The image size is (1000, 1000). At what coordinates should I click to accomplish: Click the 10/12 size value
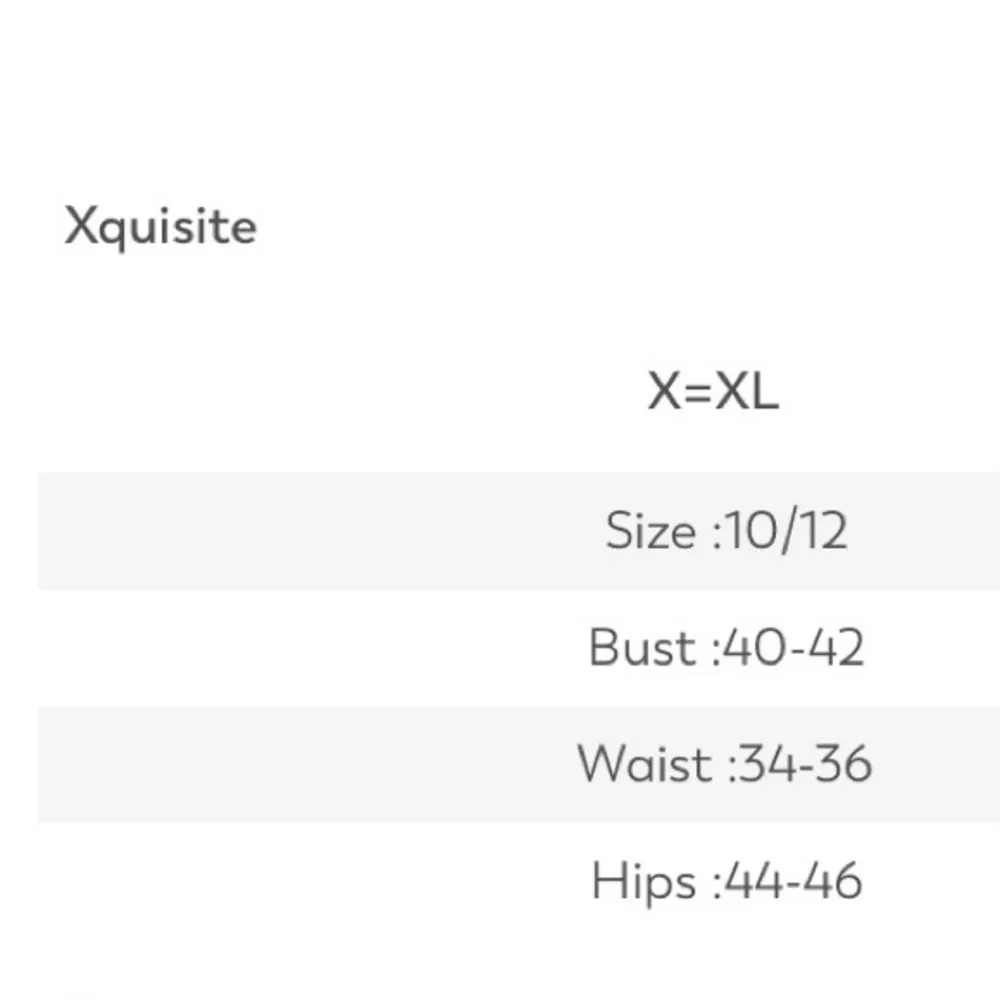click(788, 530)
